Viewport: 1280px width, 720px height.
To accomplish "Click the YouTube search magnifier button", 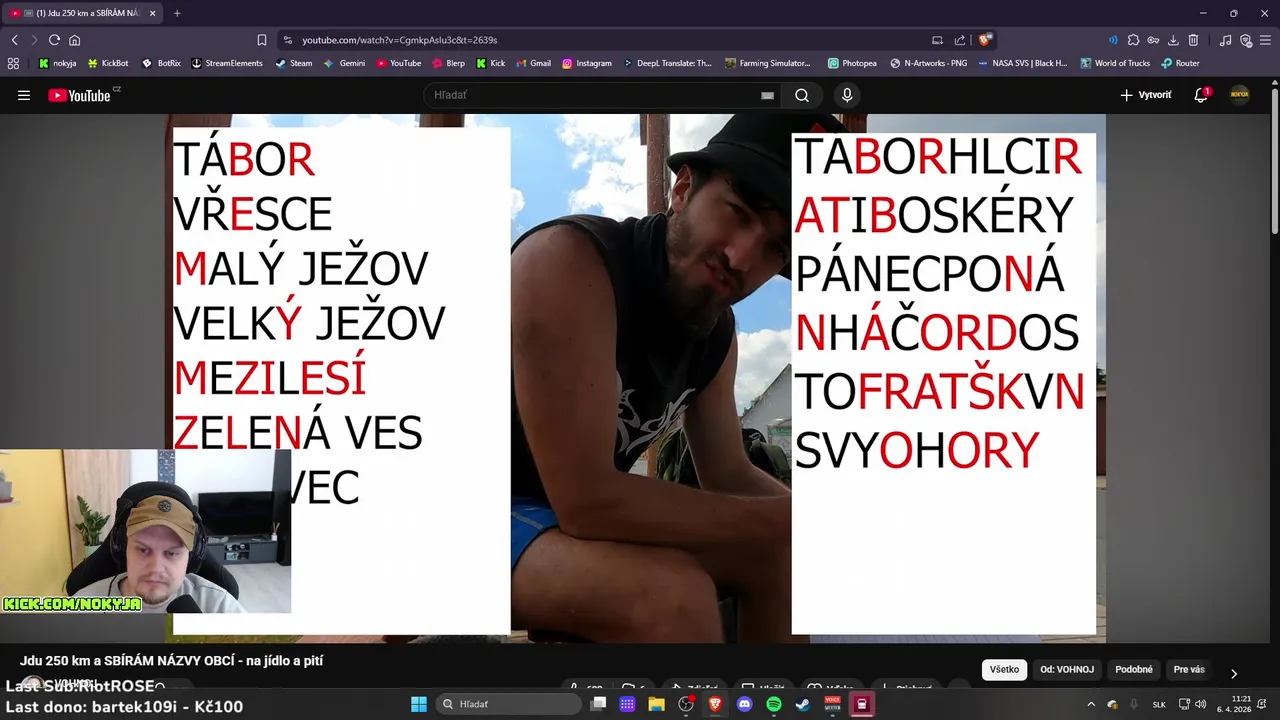I will pyautogui.click(x=802, y=95).
